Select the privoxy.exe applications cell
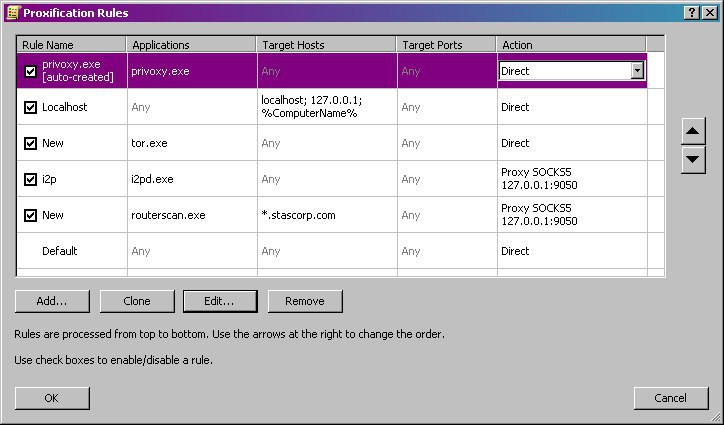 (x=192, y=71)
